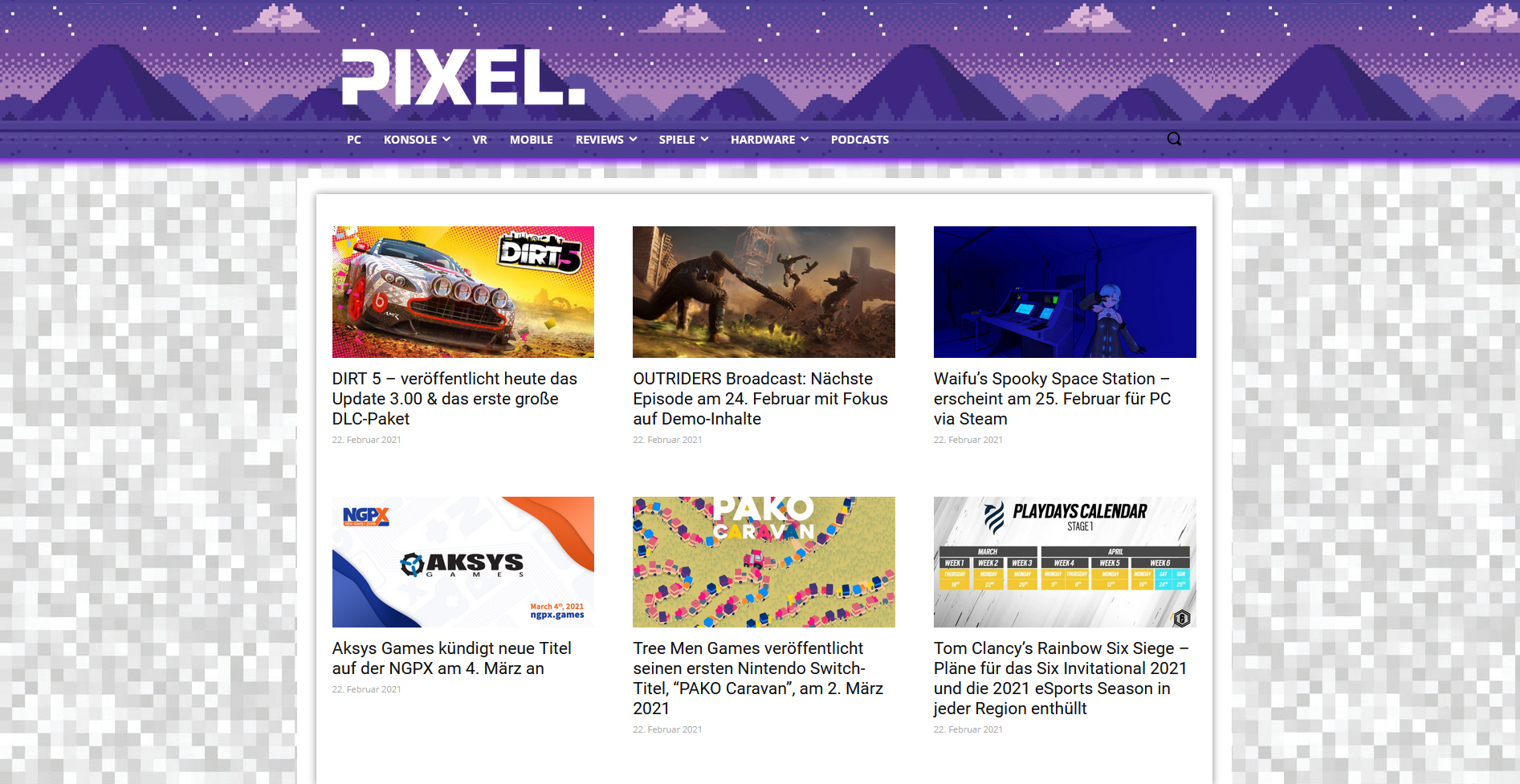The width and height of the screenshot is (1520, 784).
Task: Open the Tree Men Games PAKO Caravan headline
Action: (x=758, y=678)
